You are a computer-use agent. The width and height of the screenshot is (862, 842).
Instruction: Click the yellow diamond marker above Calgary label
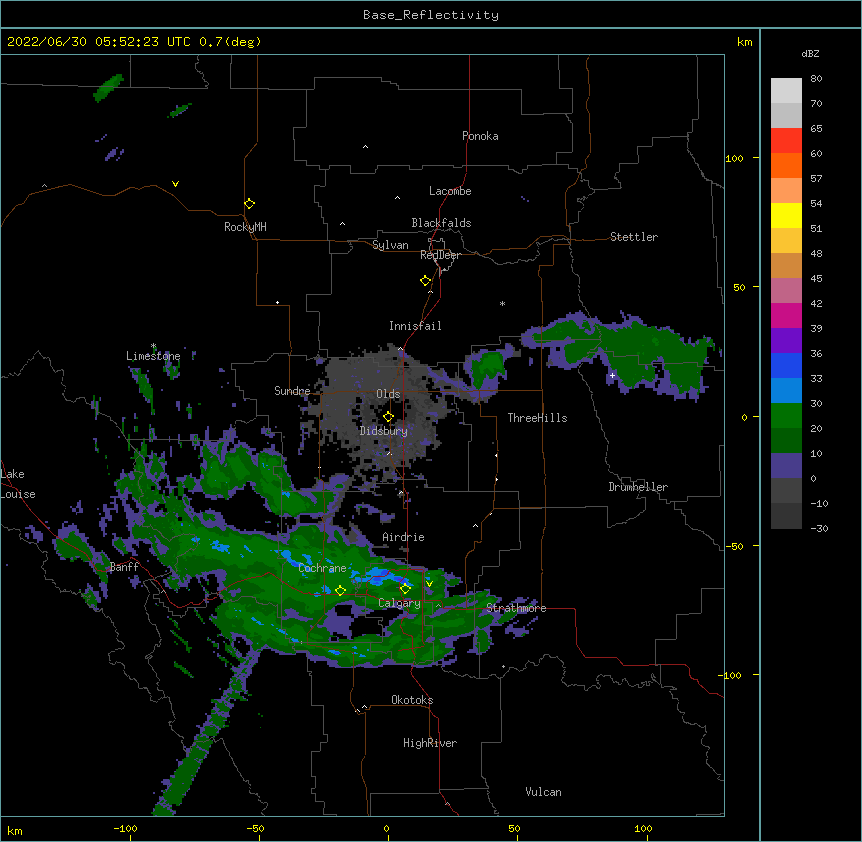(x=405, y=589)
